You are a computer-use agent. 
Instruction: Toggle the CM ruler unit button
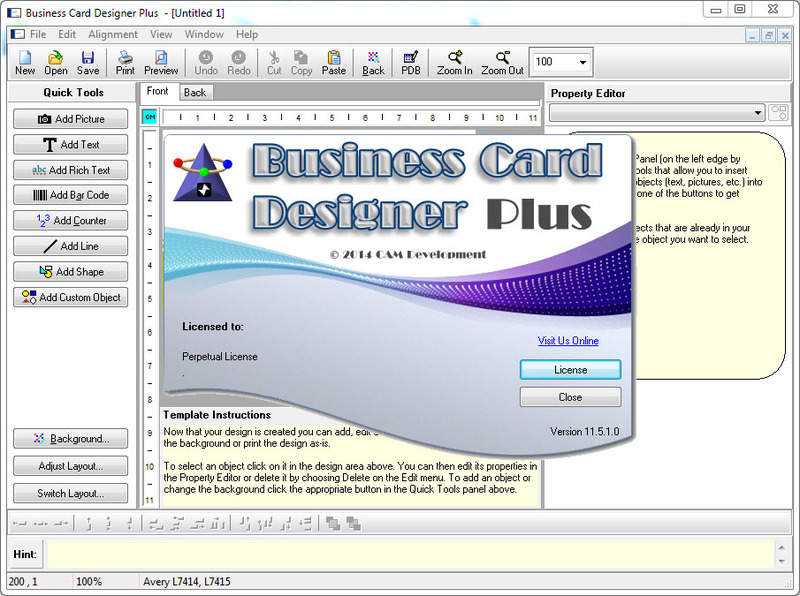150,117
